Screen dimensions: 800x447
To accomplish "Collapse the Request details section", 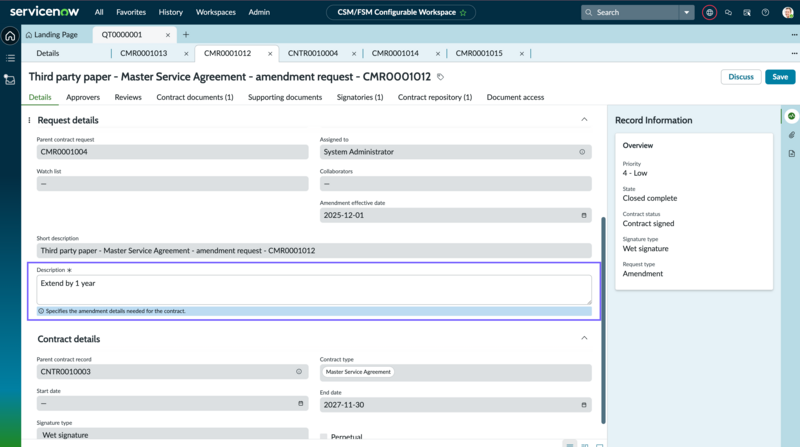I will click(584, 119).
